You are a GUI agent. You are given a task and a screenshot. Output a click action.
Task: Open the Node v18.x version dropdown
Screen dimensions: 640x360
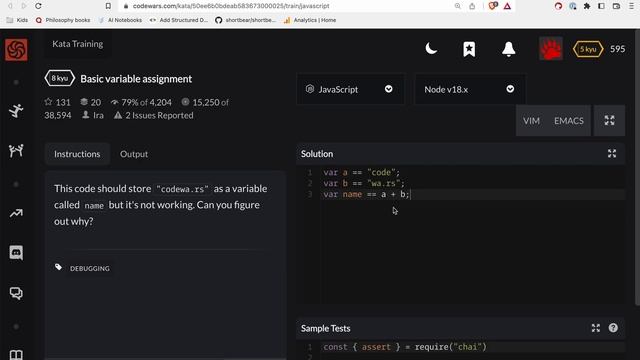(x=469, y=89)
